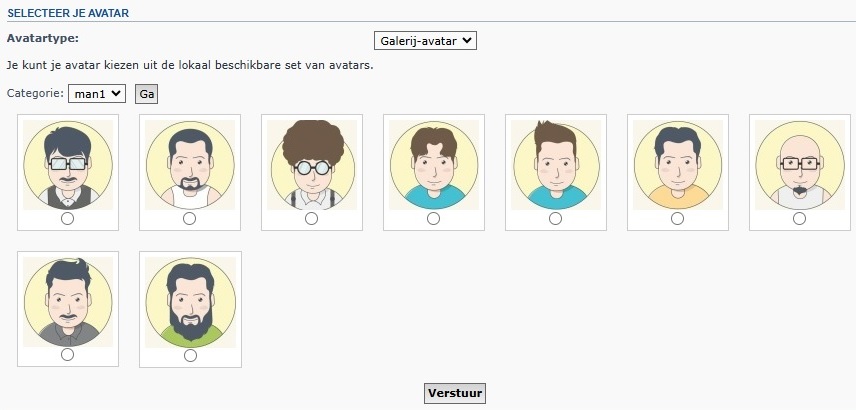Click the afro-haired avatar with round glasses

(x=312, y=165)
